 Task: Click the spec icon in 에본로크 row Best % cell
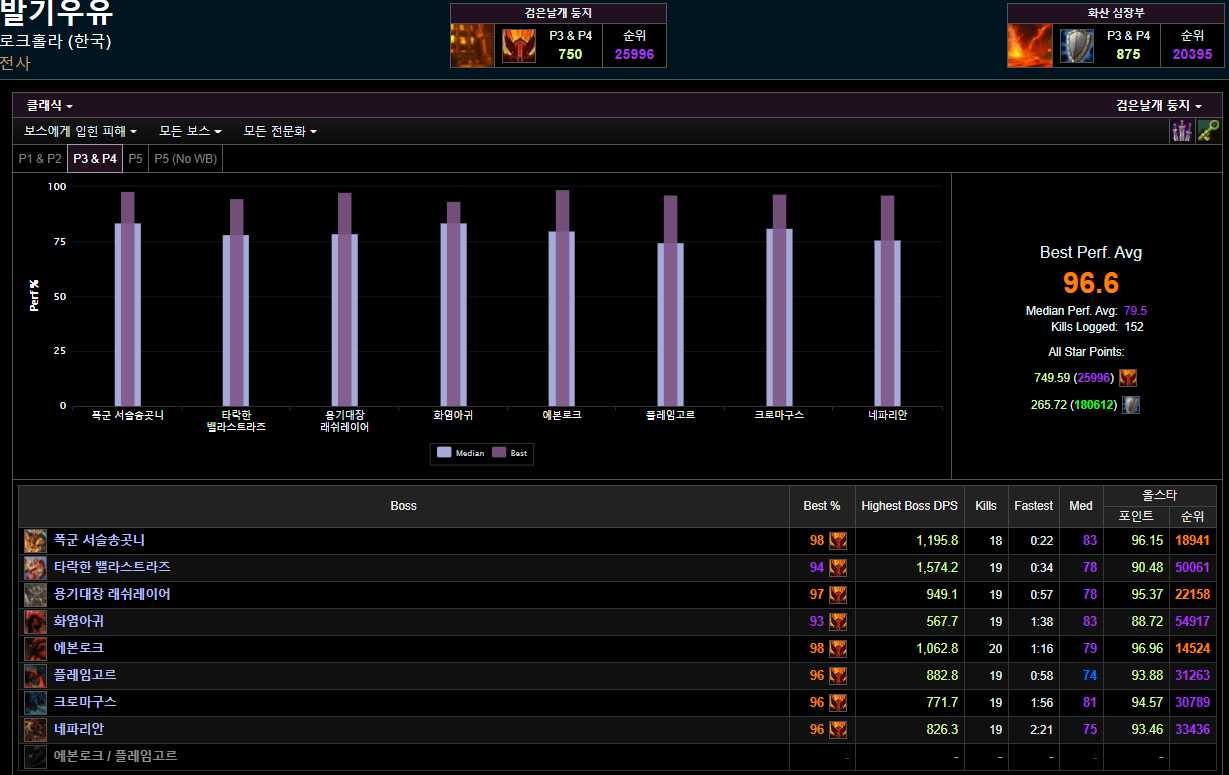point(838,649)
